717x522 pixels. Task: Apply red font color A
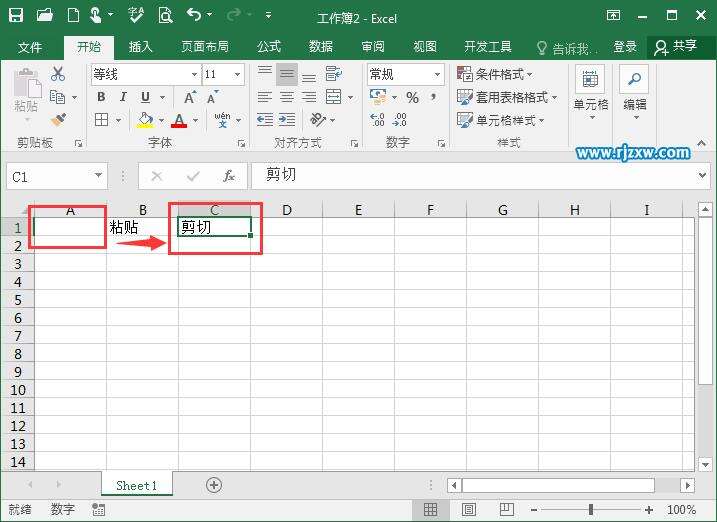pos(179,120)
